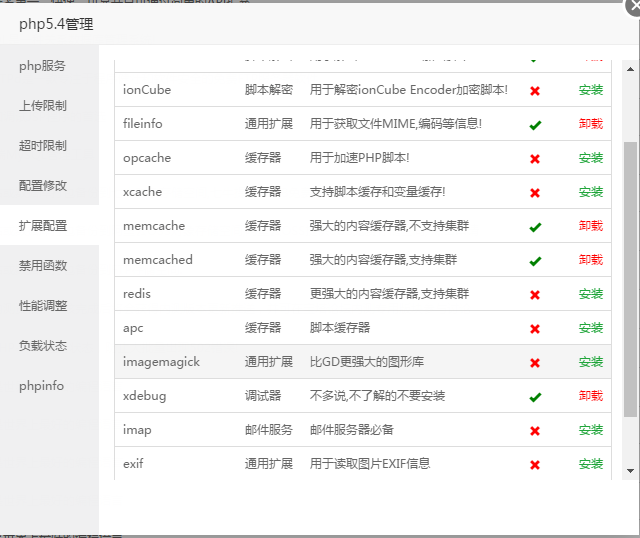Close the php5.4管理 dialog
Viewport: 640px width, 538px height.
[633, 7]
